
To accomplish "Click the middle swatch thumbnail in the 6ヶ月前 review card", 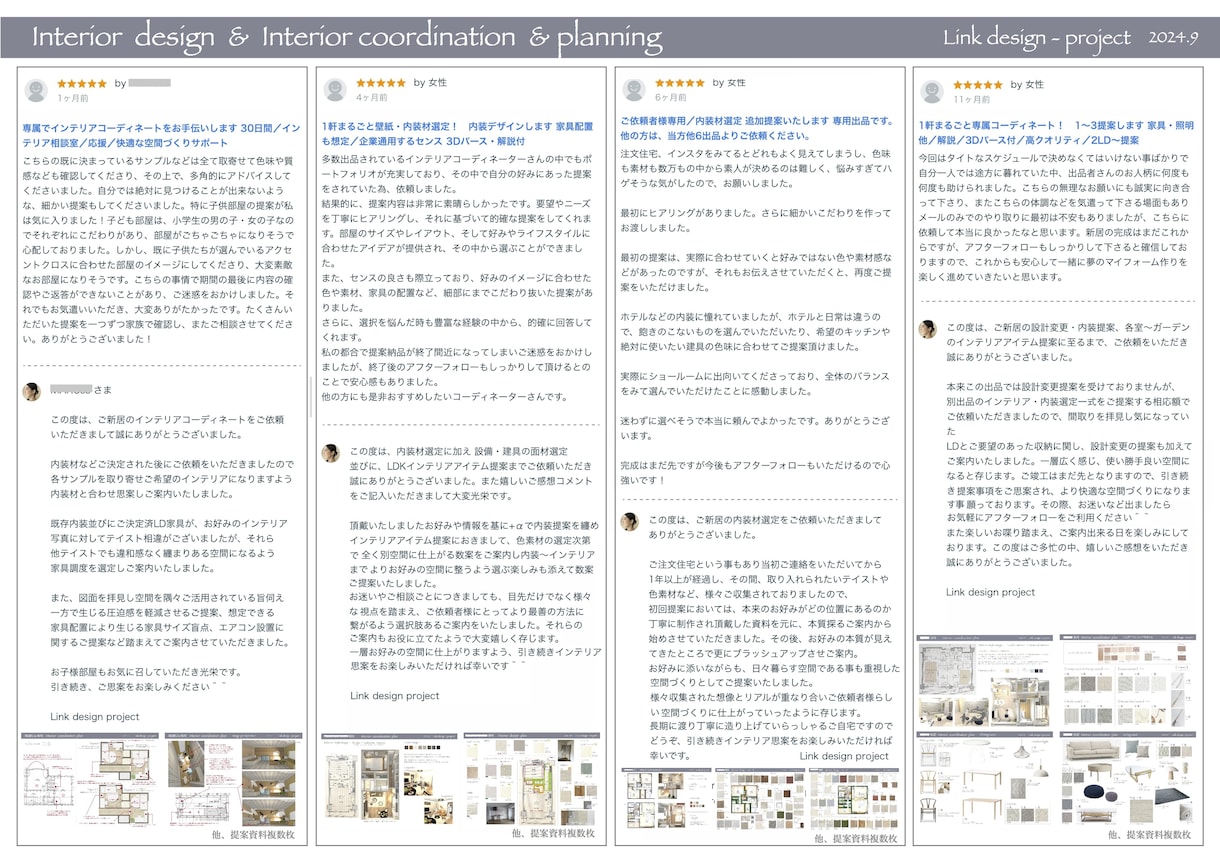I will click(759, 798).
